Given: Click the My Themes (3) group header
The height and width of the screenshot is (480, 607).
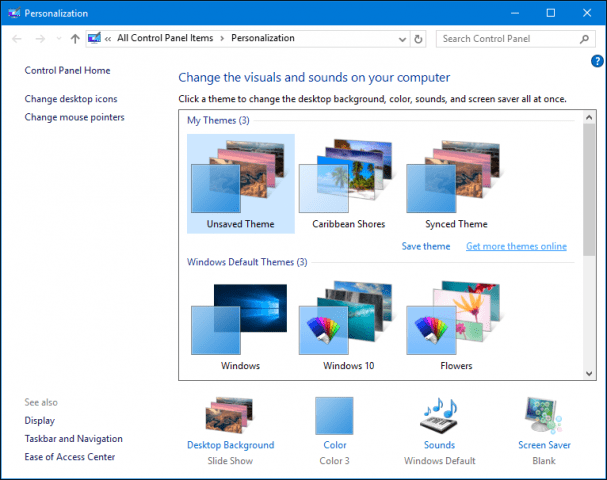Looking at the screenshot, I should [x=218, y=120].
